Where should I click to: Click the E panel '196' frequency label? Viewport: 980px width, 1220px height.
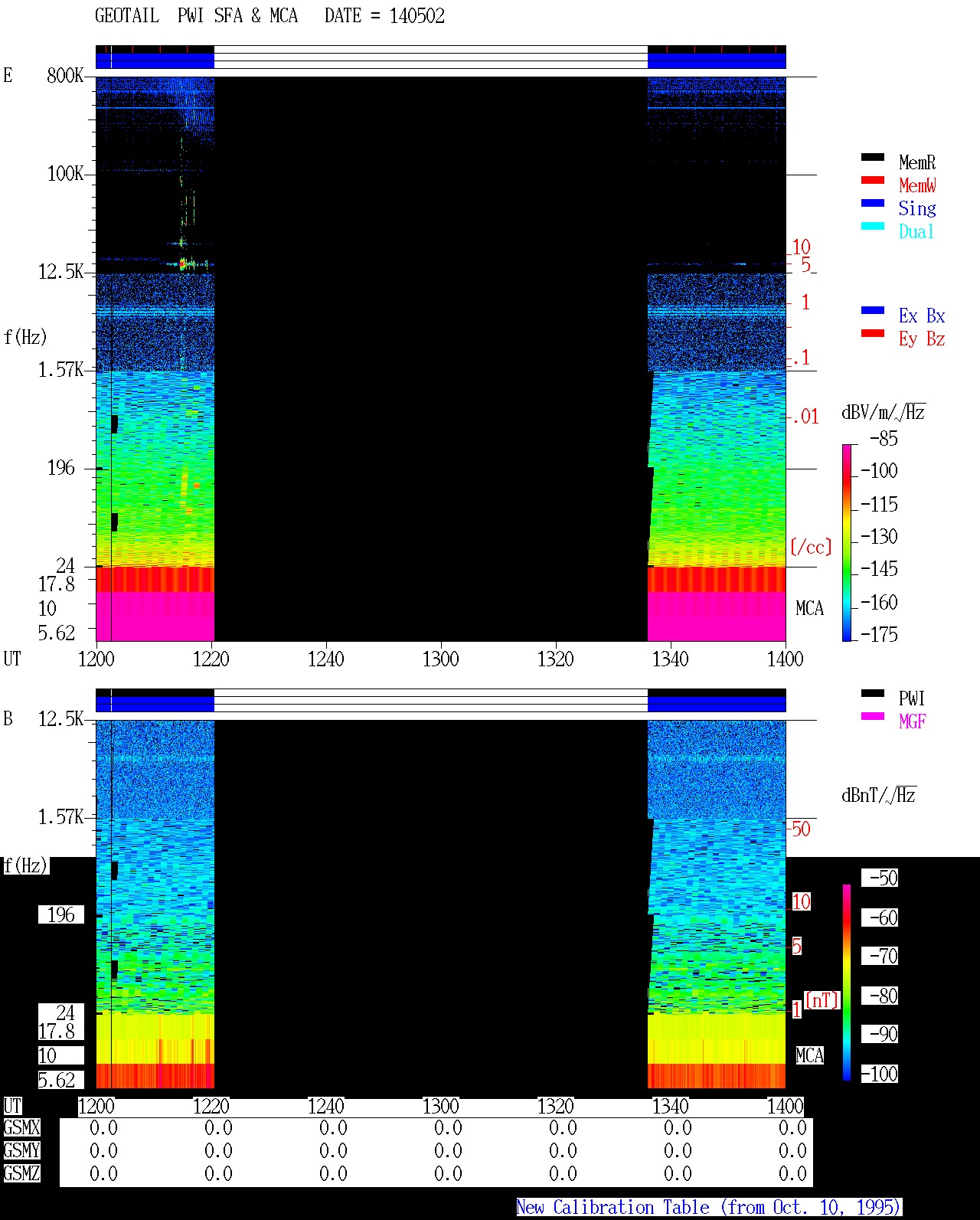click(61, 468)
